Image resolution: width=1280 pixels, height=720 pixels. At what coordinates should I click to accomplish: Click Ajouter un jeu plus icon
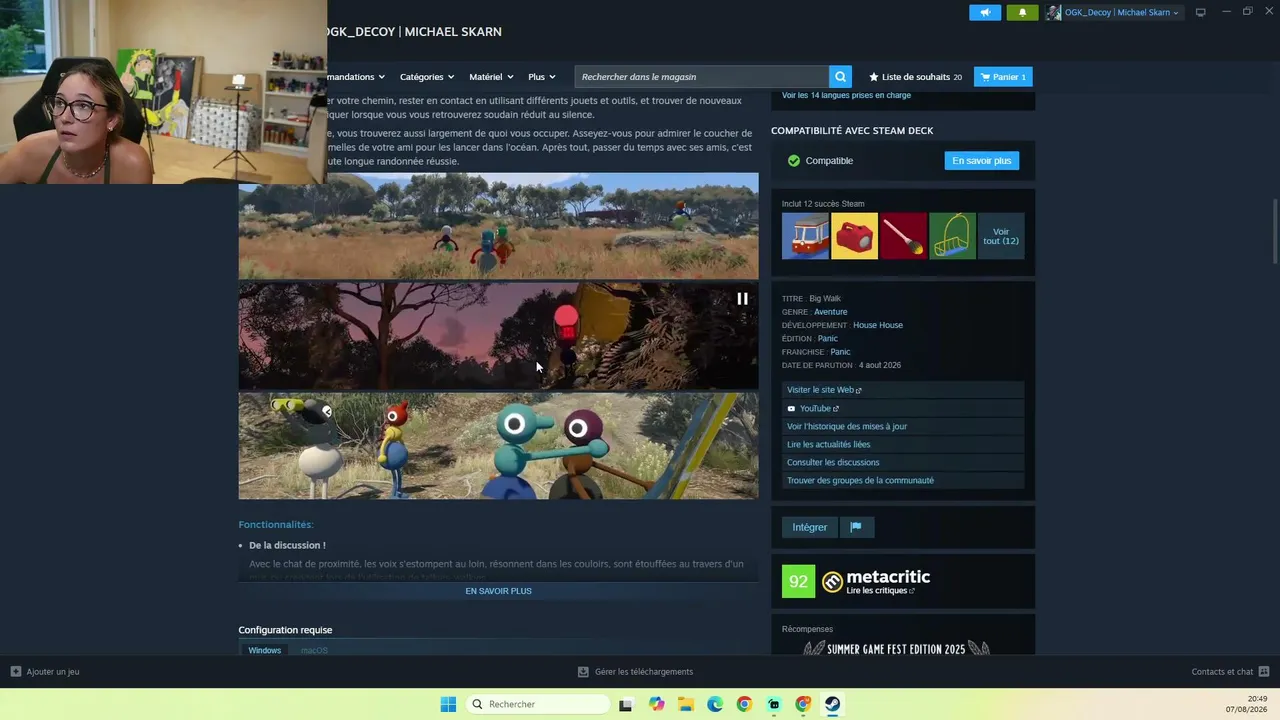click(x=16, y=672)
